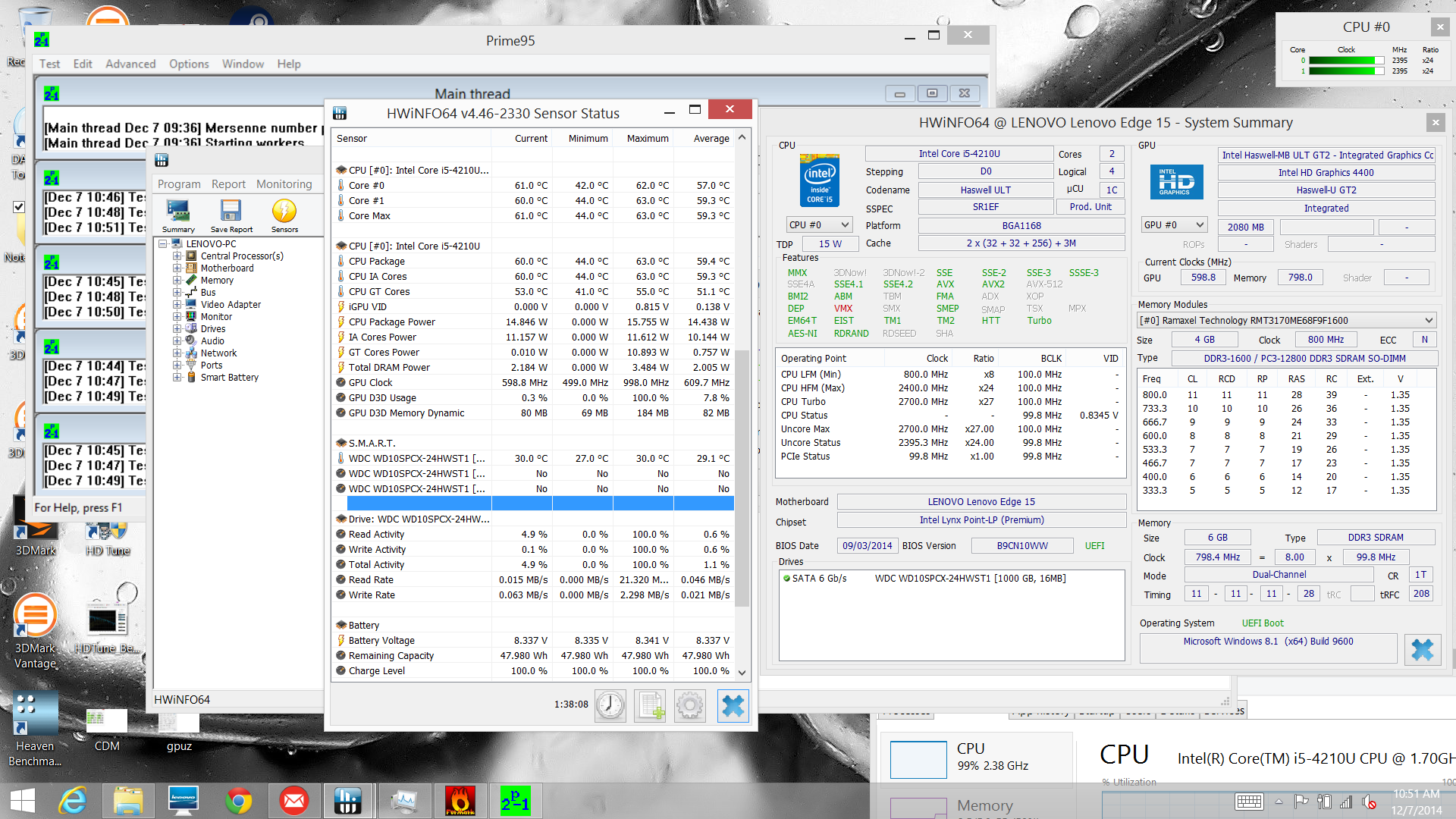This screenshot has width=1456, height=819.
Task: Open the CDM desktop shortcut
Action: point(107,730)
